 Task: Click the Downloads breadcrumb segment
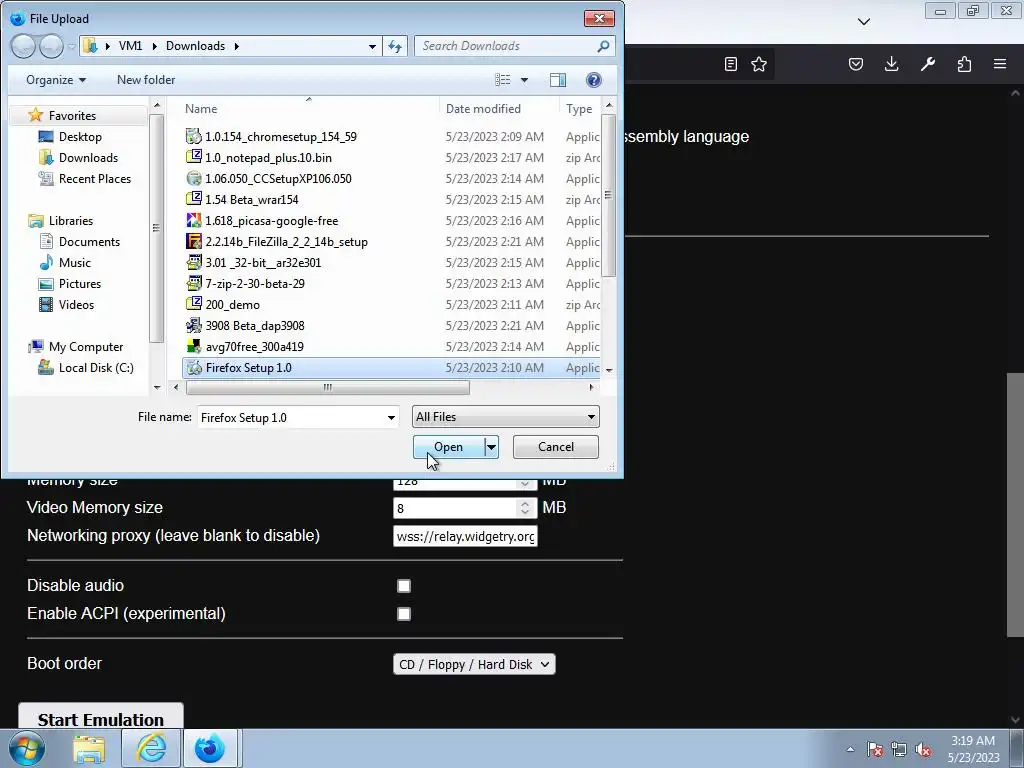coord(195,46)
